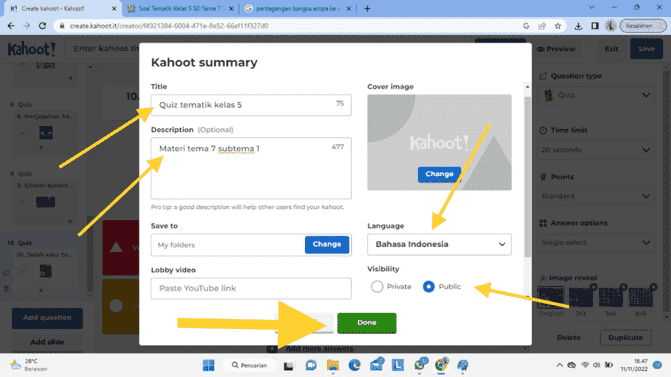The width and height of the screenshot is (671, 377).
Task: Click Change next to My folders
Action: pyautogui.click(x=327, y=244)
